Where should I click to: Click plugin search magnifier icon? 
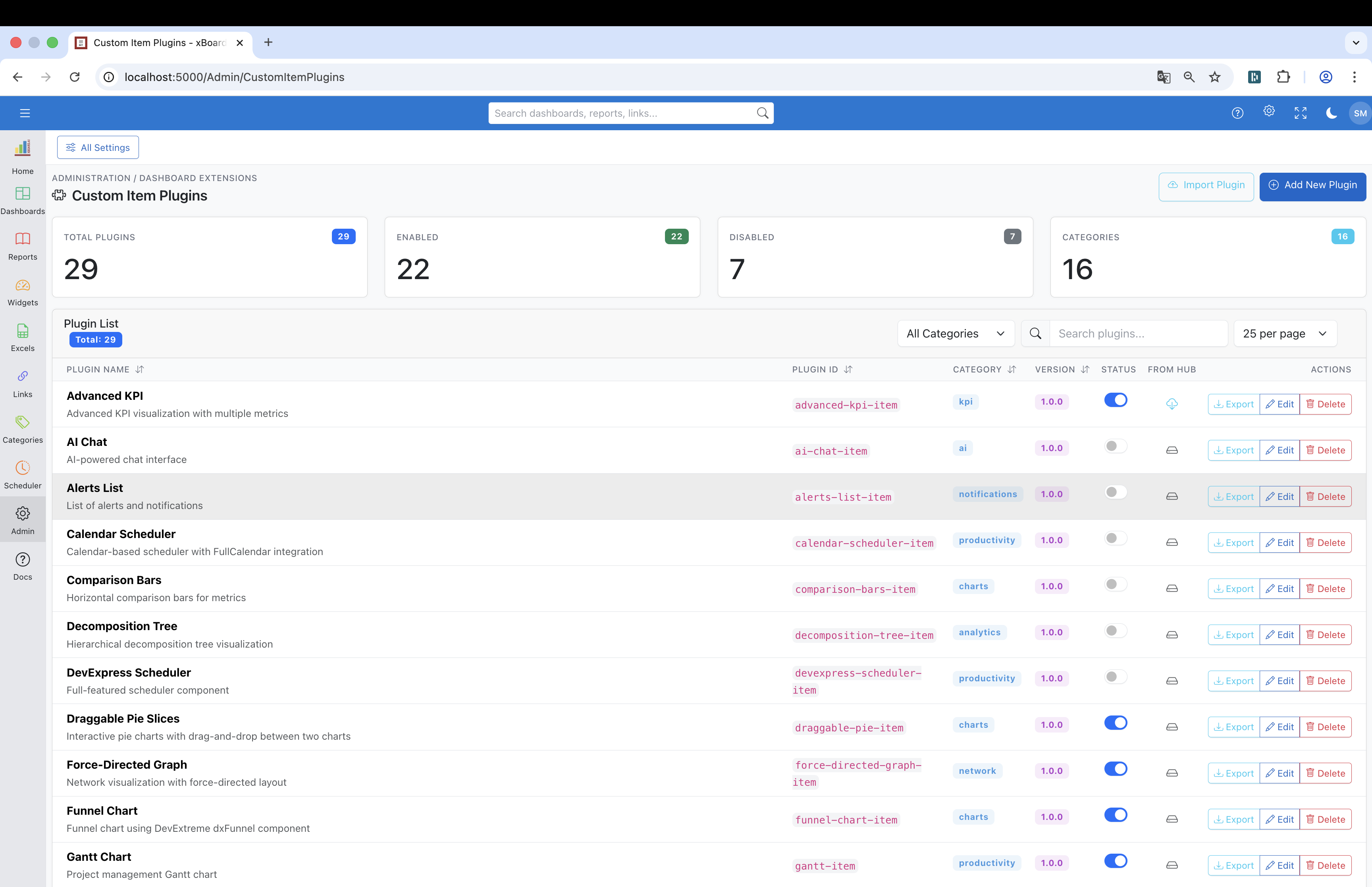(x=1035, y=334)
